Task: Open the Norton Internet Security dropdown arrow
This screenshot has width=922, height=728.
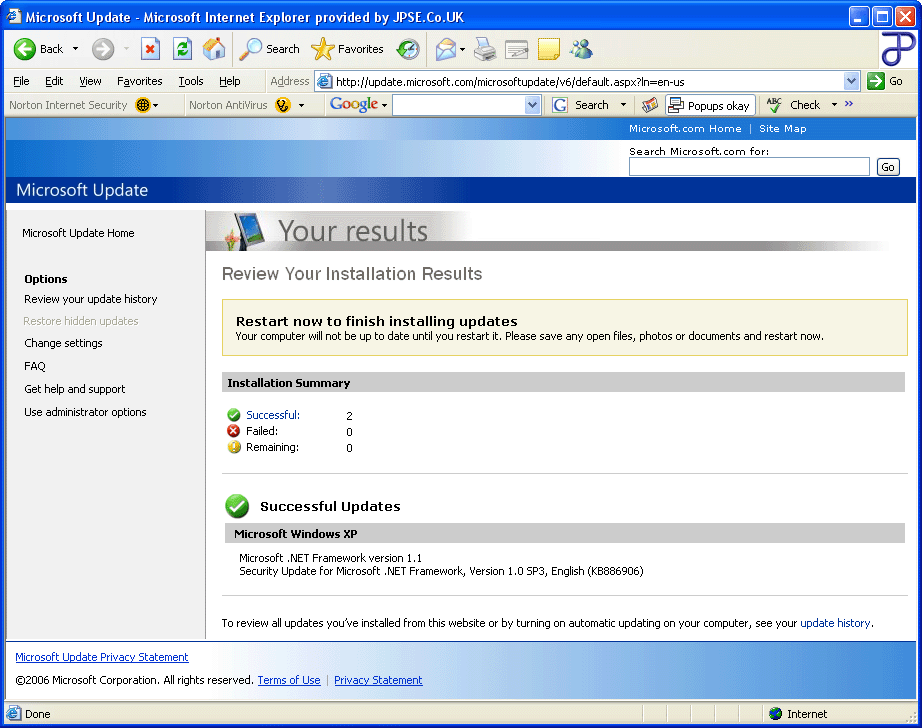Action: coord(156,106)
